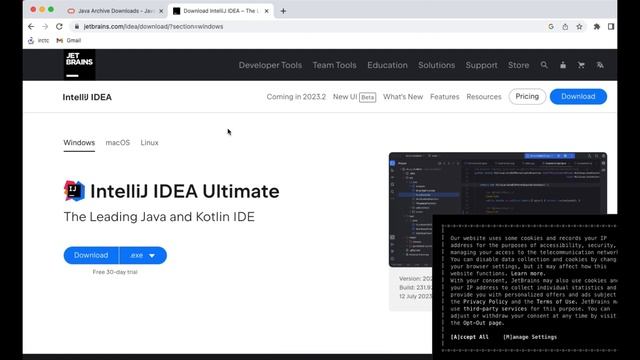
Task: Open the irctc bookmark
Action: 38,40
